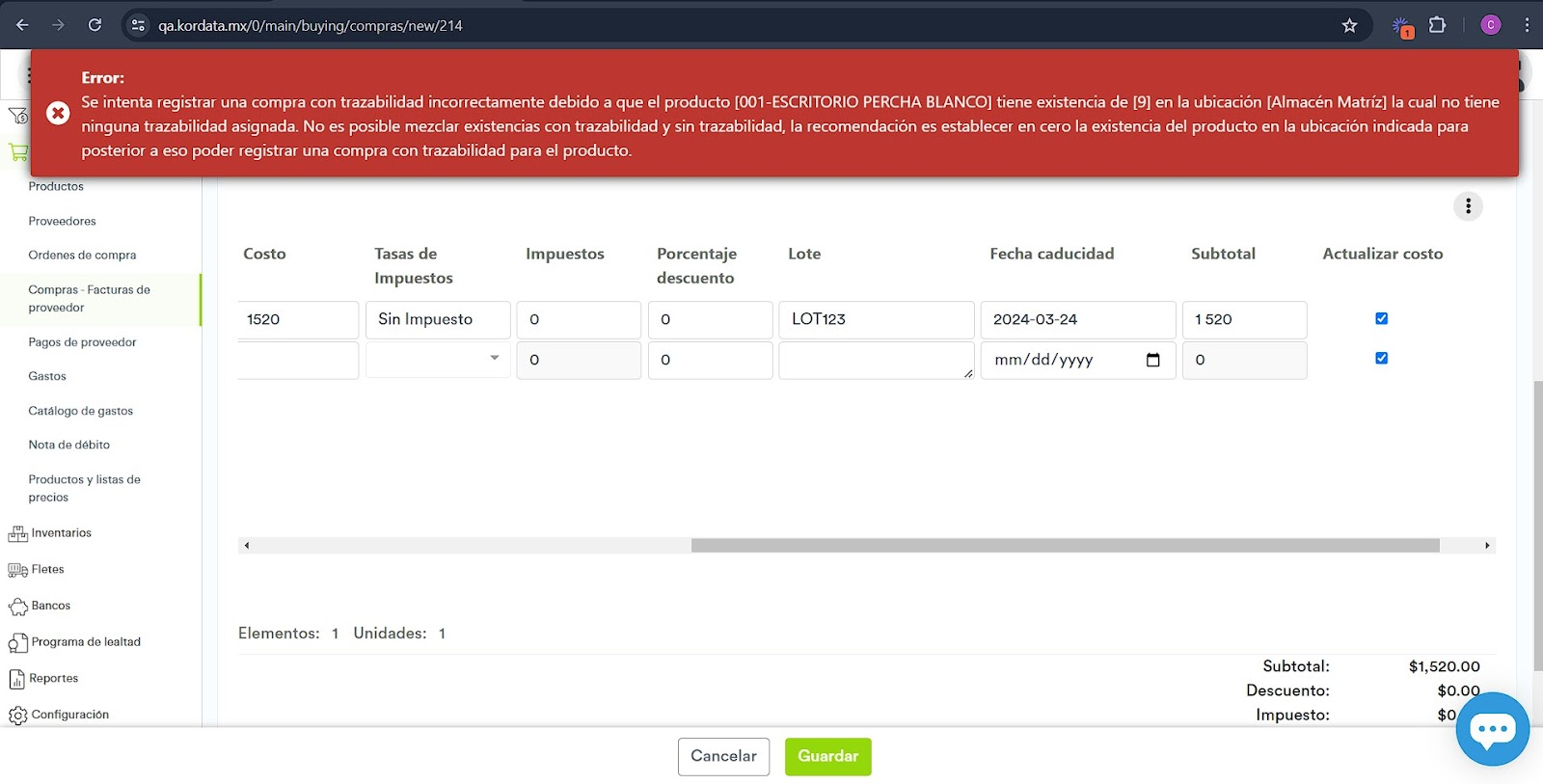1543x784 pixels.
Task: Bookmark this page with the star icon
Action: pos(1349,25)
